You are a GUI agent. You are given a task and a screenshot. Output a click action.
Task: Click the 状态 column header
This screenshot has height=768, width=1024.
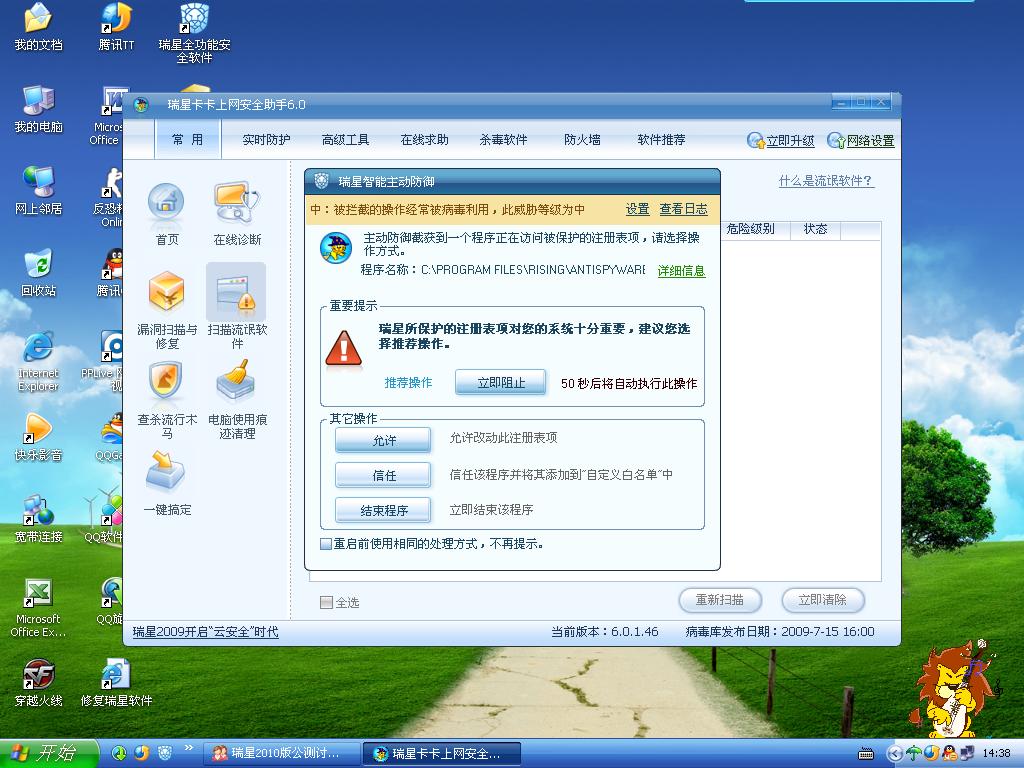tap(815, 229)
